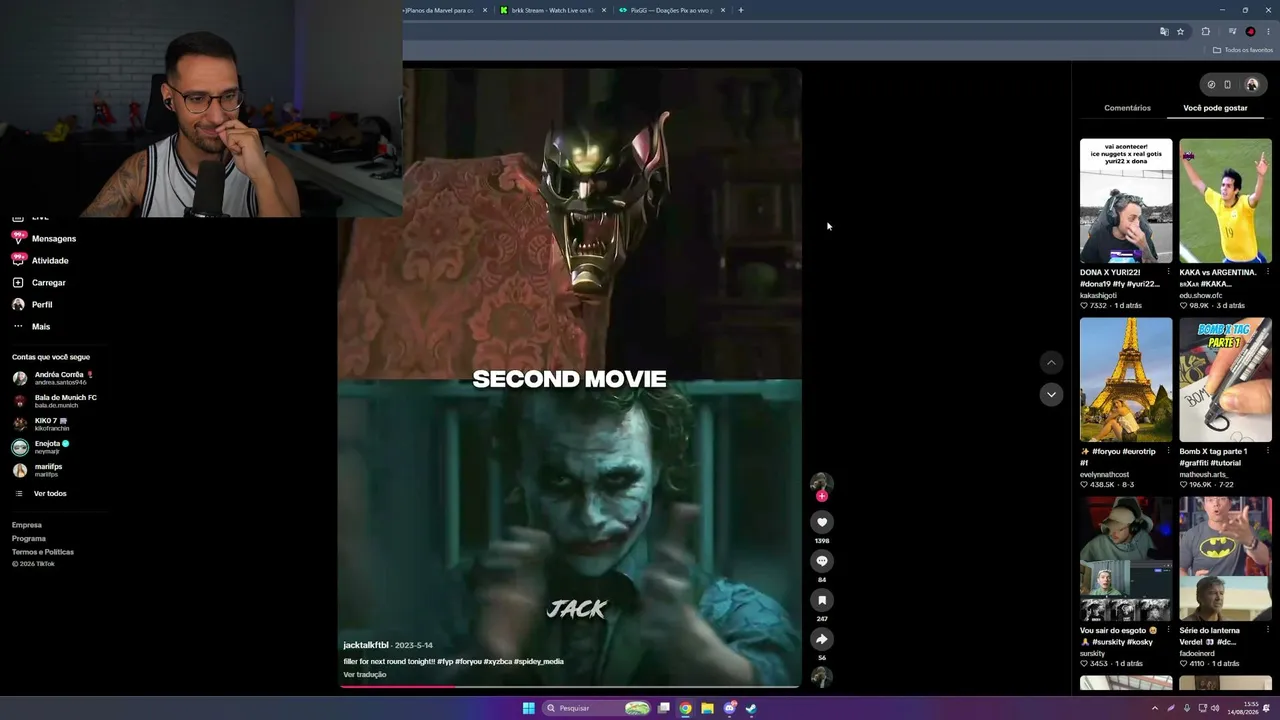
Task: Open the mariifps followed account
Action: point(38,470)
